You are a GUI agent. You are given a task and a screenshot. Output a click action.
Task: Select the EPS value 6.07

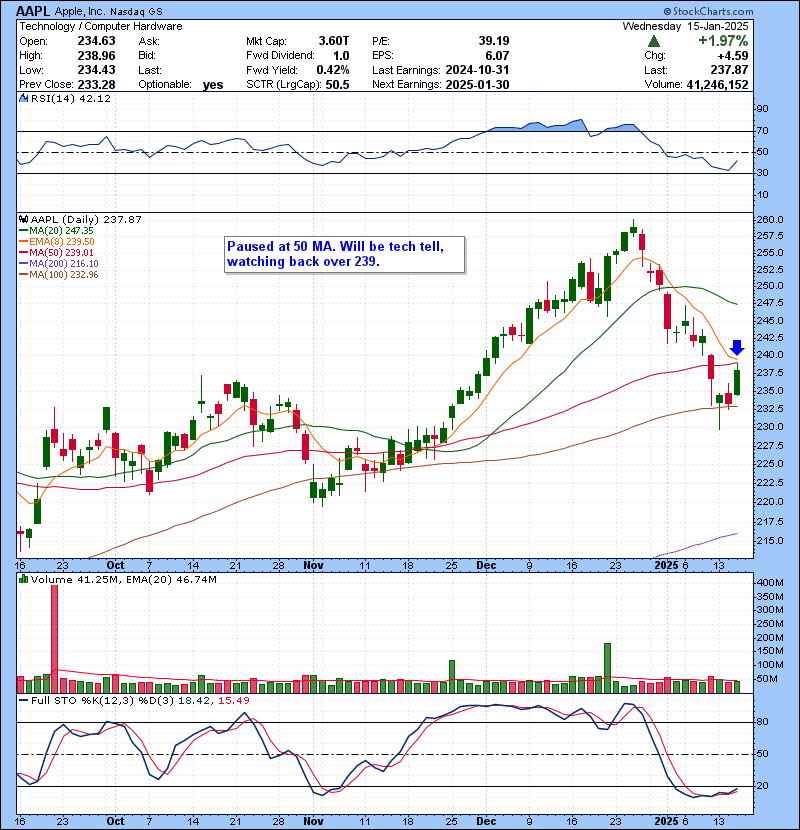coord(498,56)
